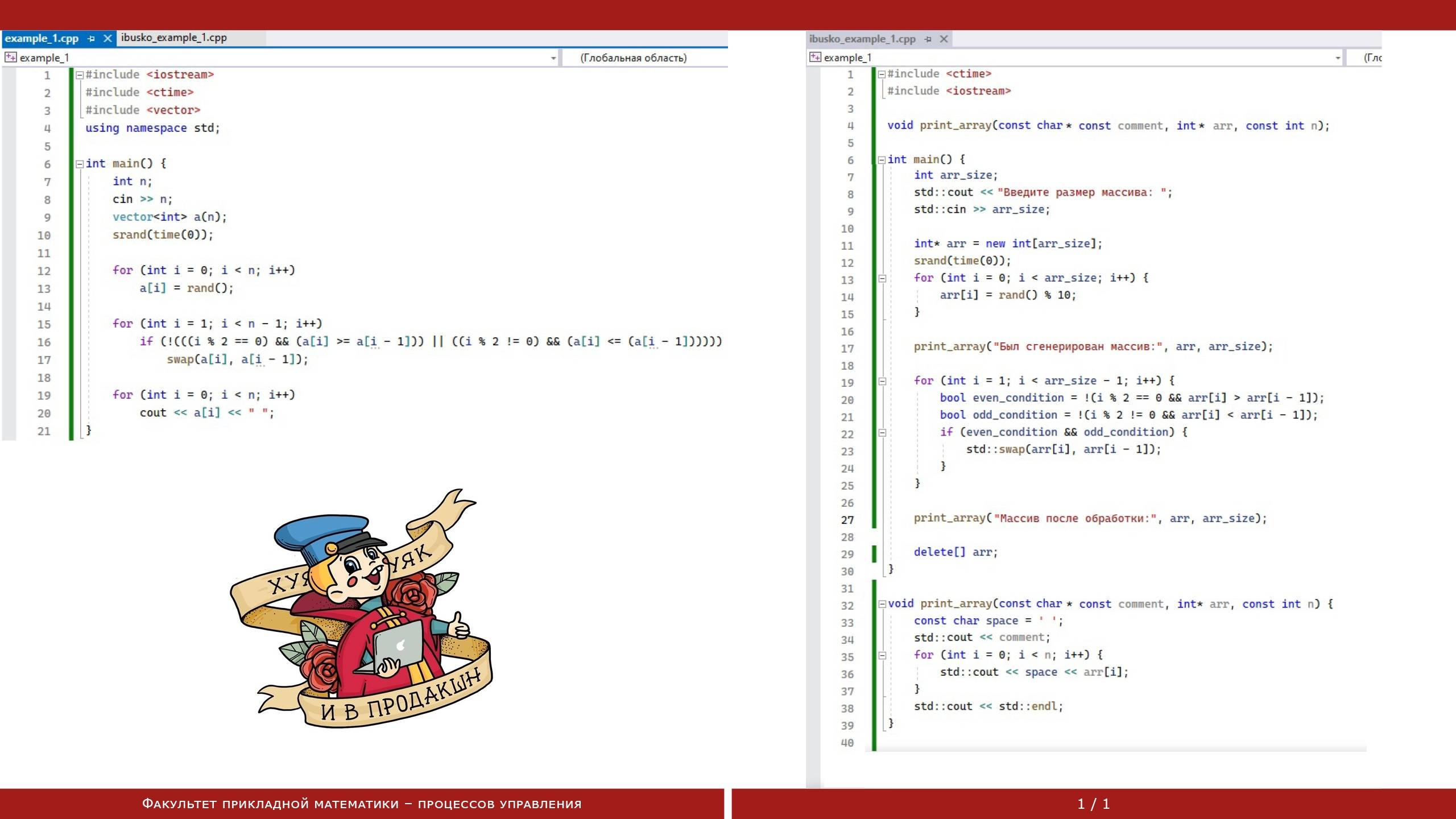Switch to the ibusko_example_1.cpp tab in left editor
This screenshot has width=1456, height=819.
pyautogui.click(x=174, y=38)
